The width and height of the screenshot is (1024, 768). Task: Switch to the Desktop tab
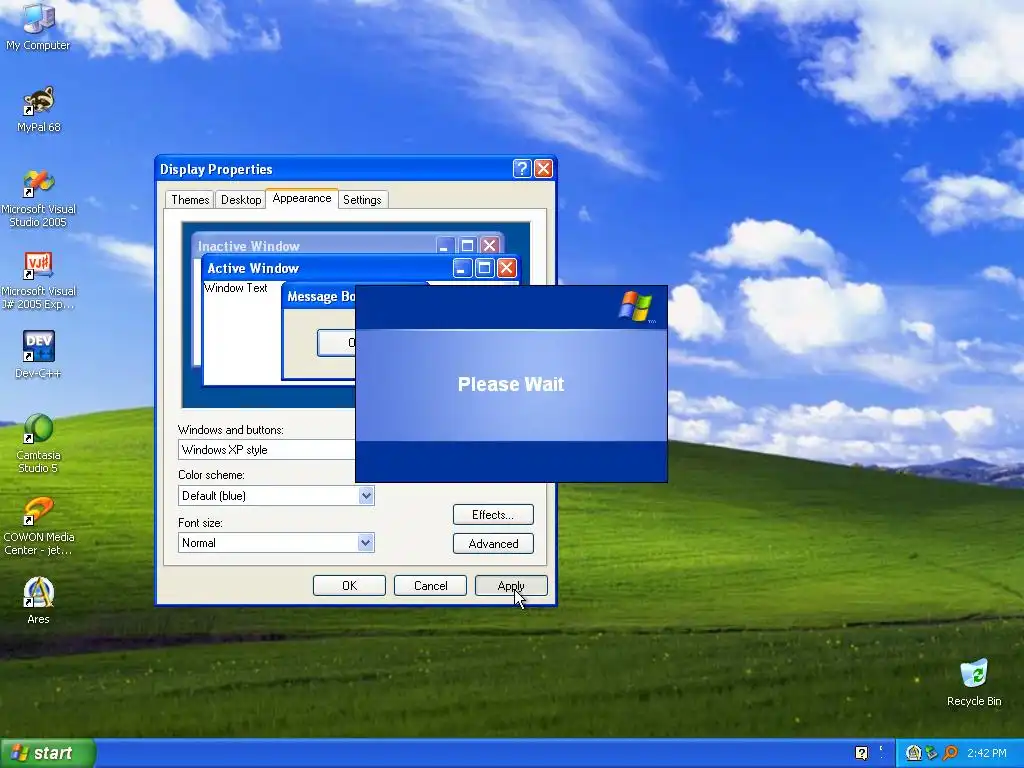241,200
